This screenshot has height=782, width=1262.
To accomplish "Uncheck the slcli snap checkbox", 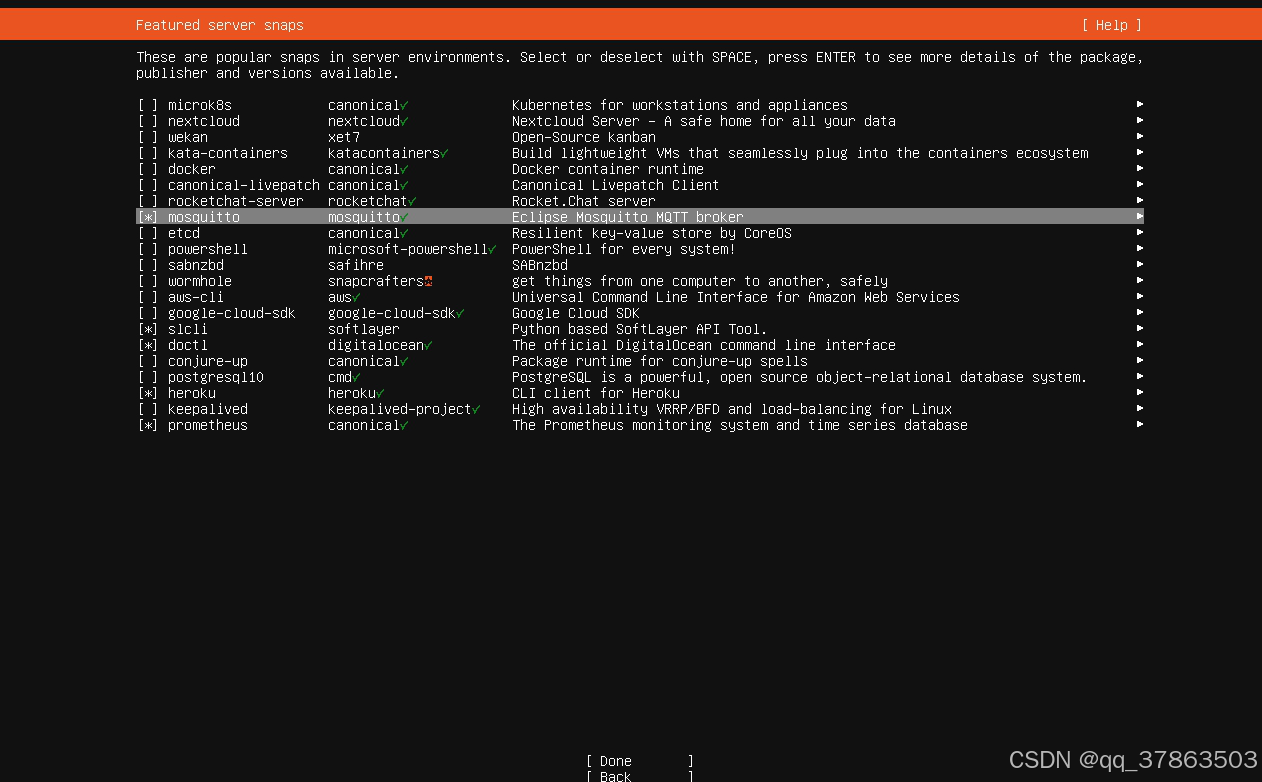I will (x=148, y=329).
